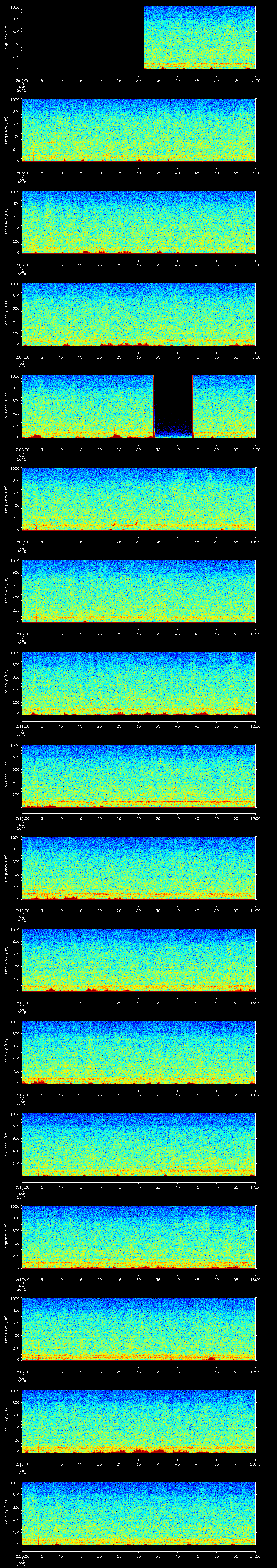Click the 9:00 end time label
Viewport: 277px width, 1568px height.
pyautogui.click(x=256, y=449)
